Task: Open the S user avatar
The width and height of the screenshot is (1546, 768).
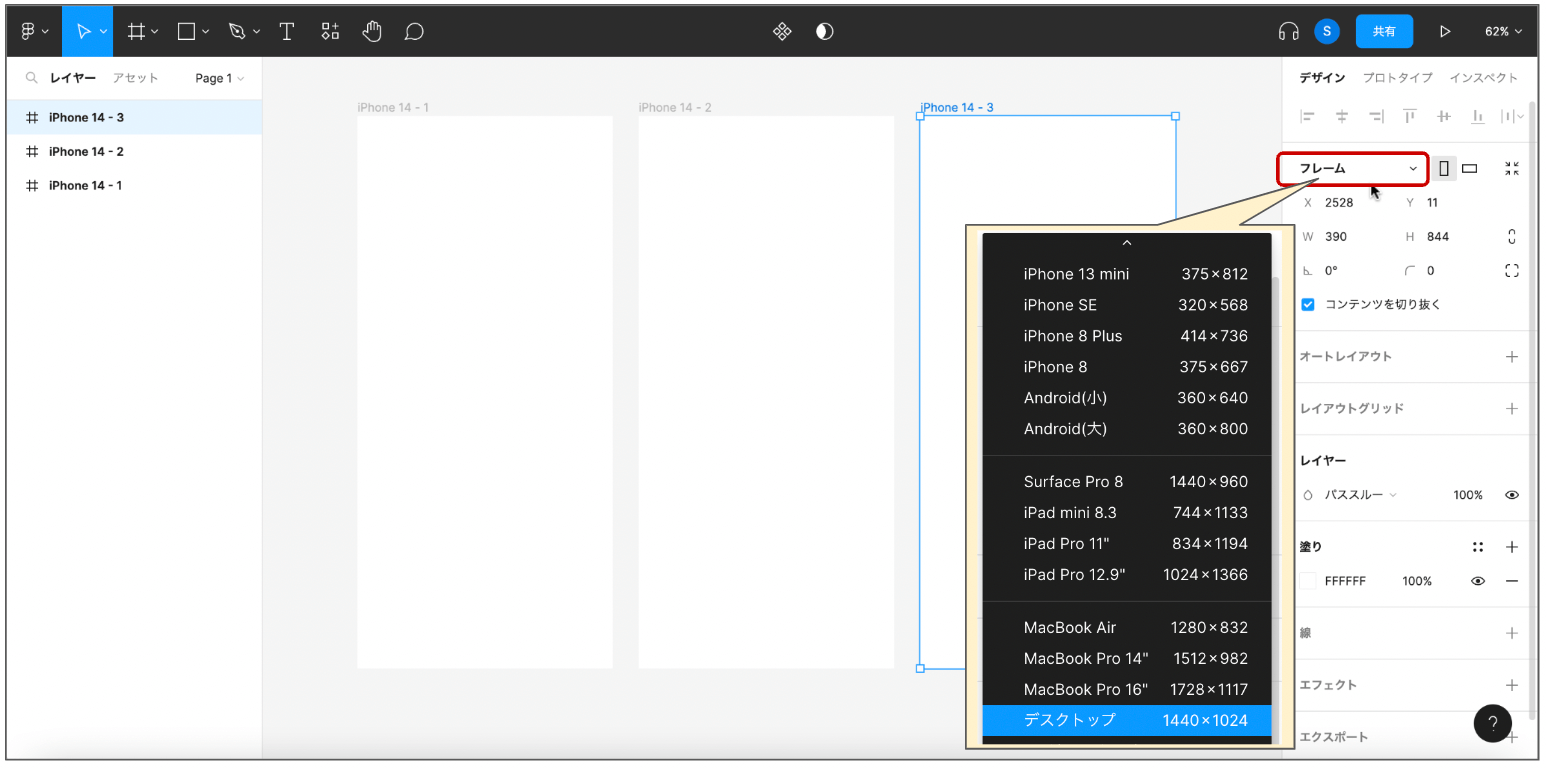Action: tap(1327, 31)
